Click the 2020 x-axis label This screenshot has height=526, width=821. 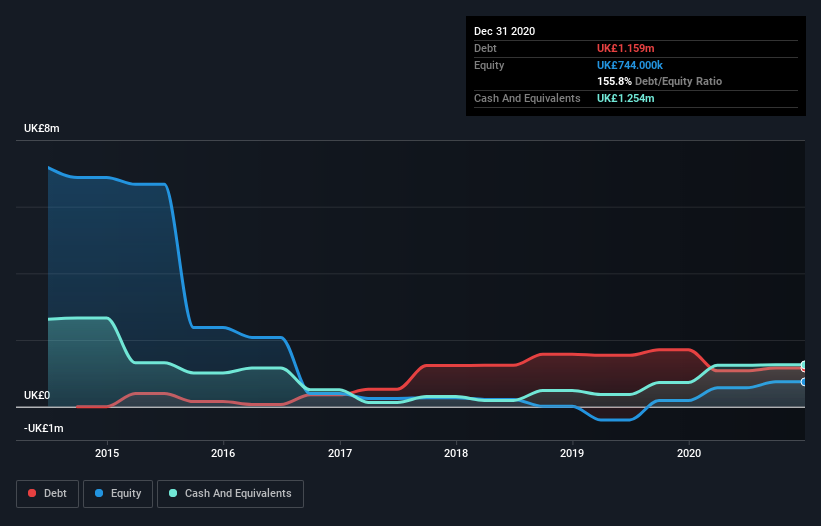(689, 453)
